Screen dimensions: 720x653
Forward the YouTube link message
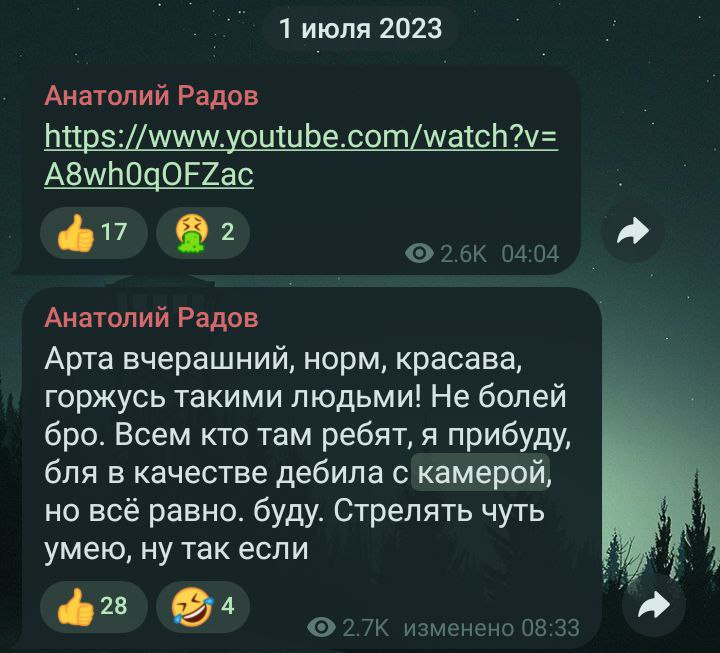633,231
